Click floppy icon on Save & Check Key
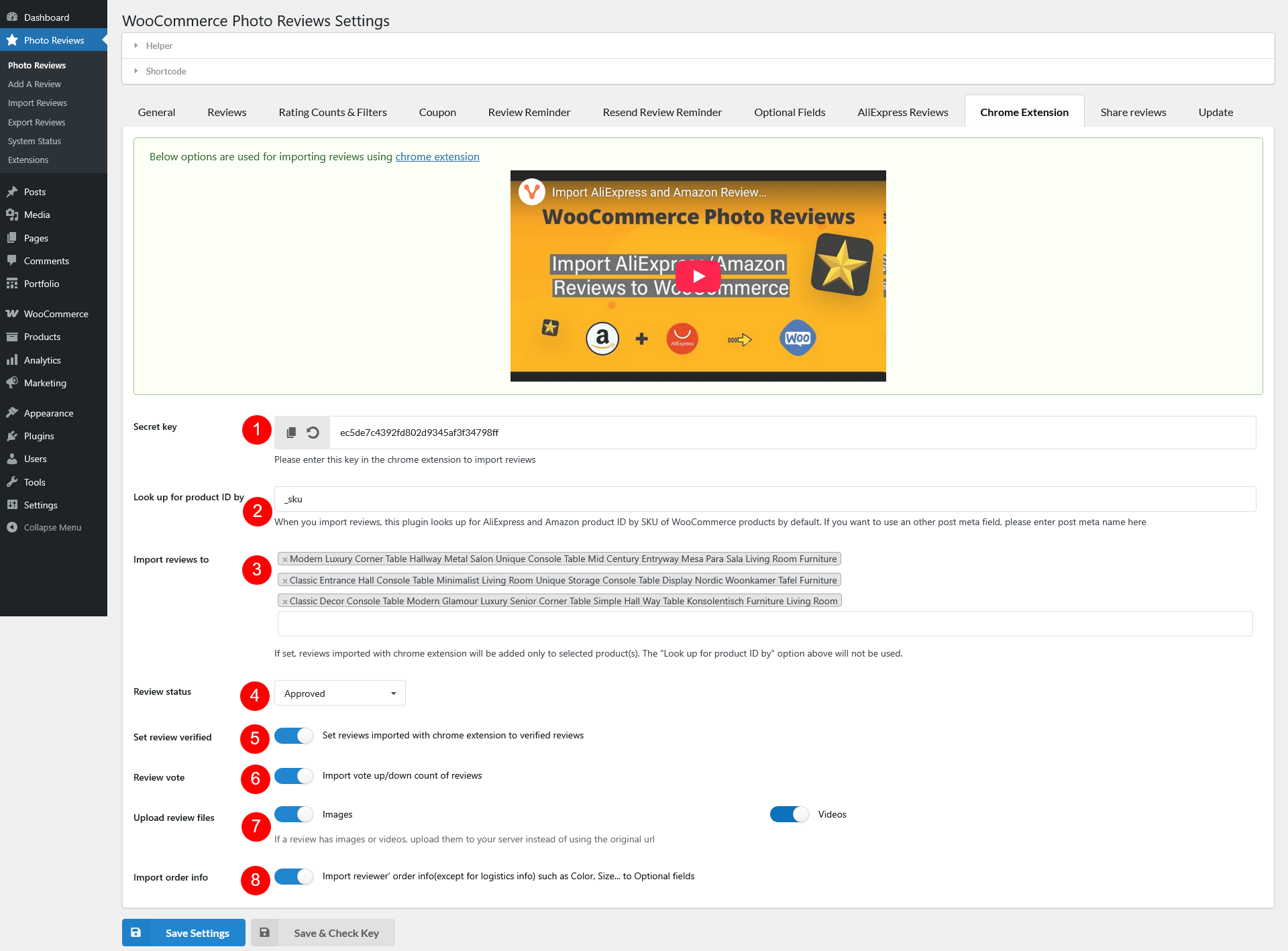1288x951 pixels. [264, 932]
